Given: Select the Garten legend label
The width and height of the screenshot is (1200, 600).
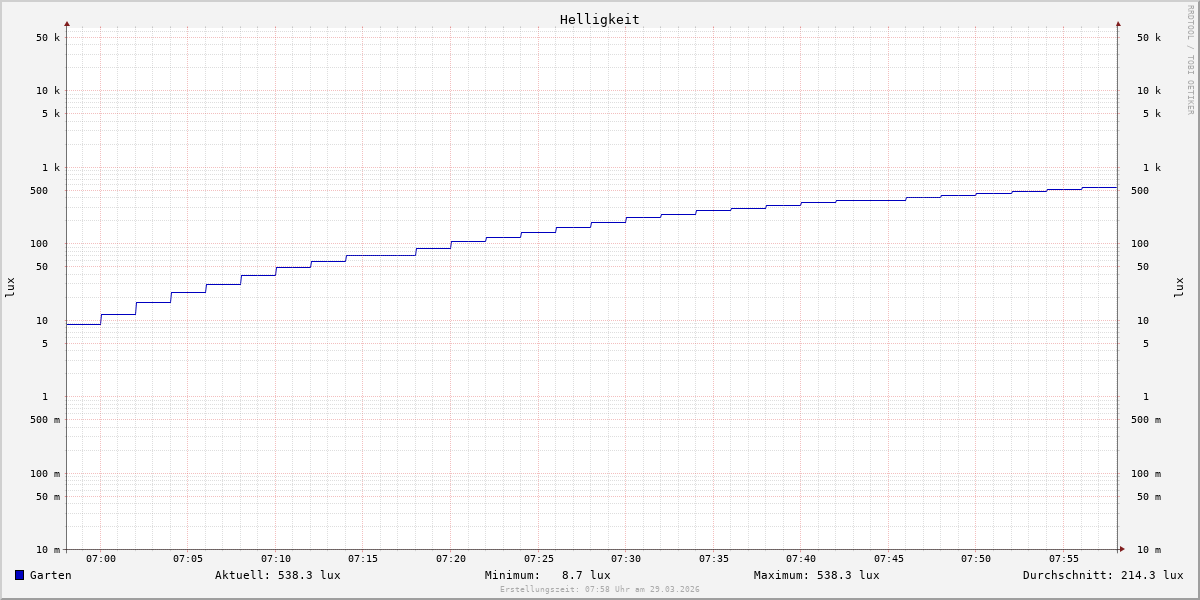Looking at the screenshot, I should point(50,575).
